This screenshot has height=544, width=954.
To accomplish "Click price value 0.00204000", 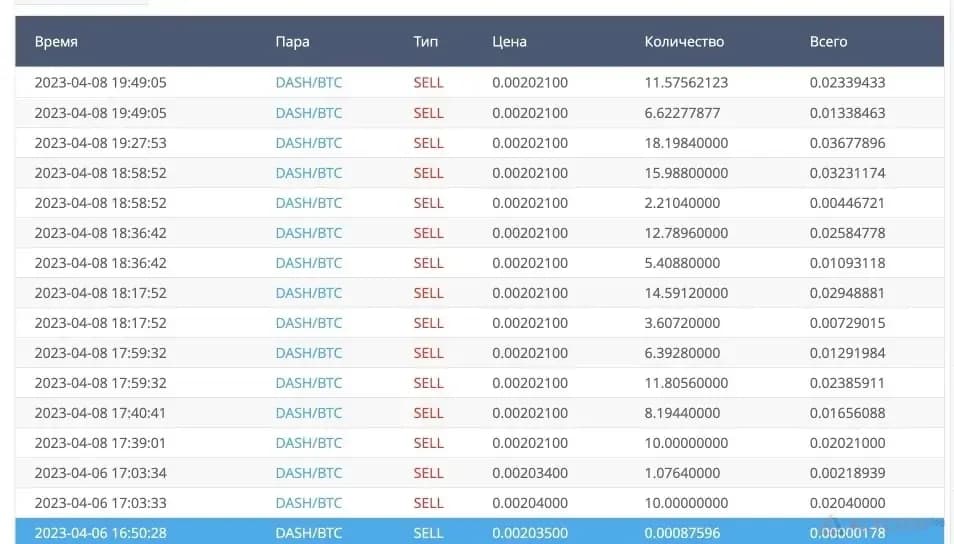I will 530,503.
